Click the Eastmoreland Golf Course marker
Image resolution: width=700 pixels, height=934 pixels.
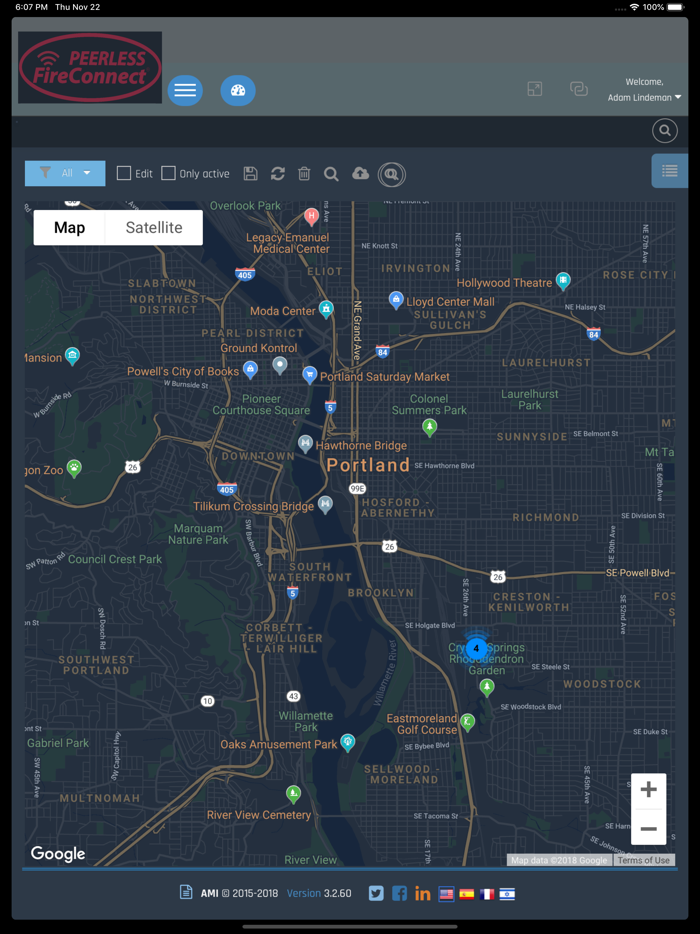468,723
